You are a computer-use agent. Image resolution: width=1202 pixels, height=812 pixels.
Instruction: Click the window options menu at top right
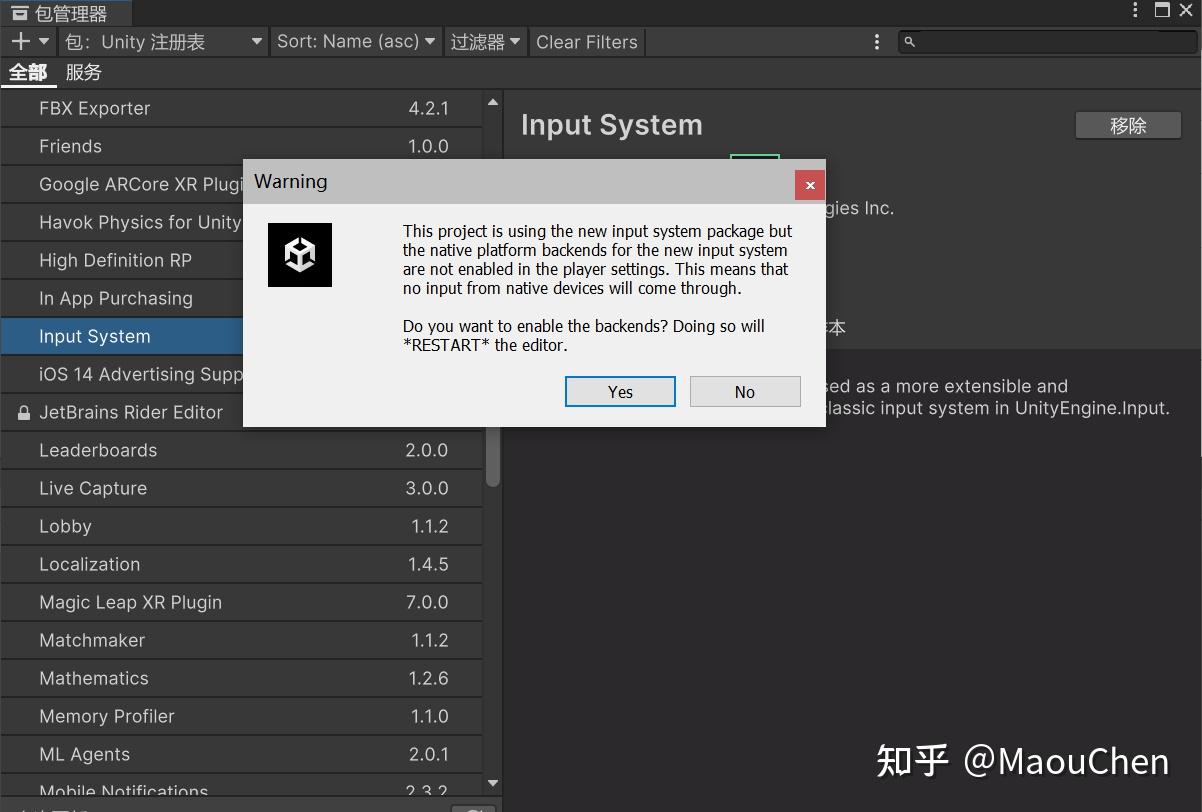pos(1134,10)
